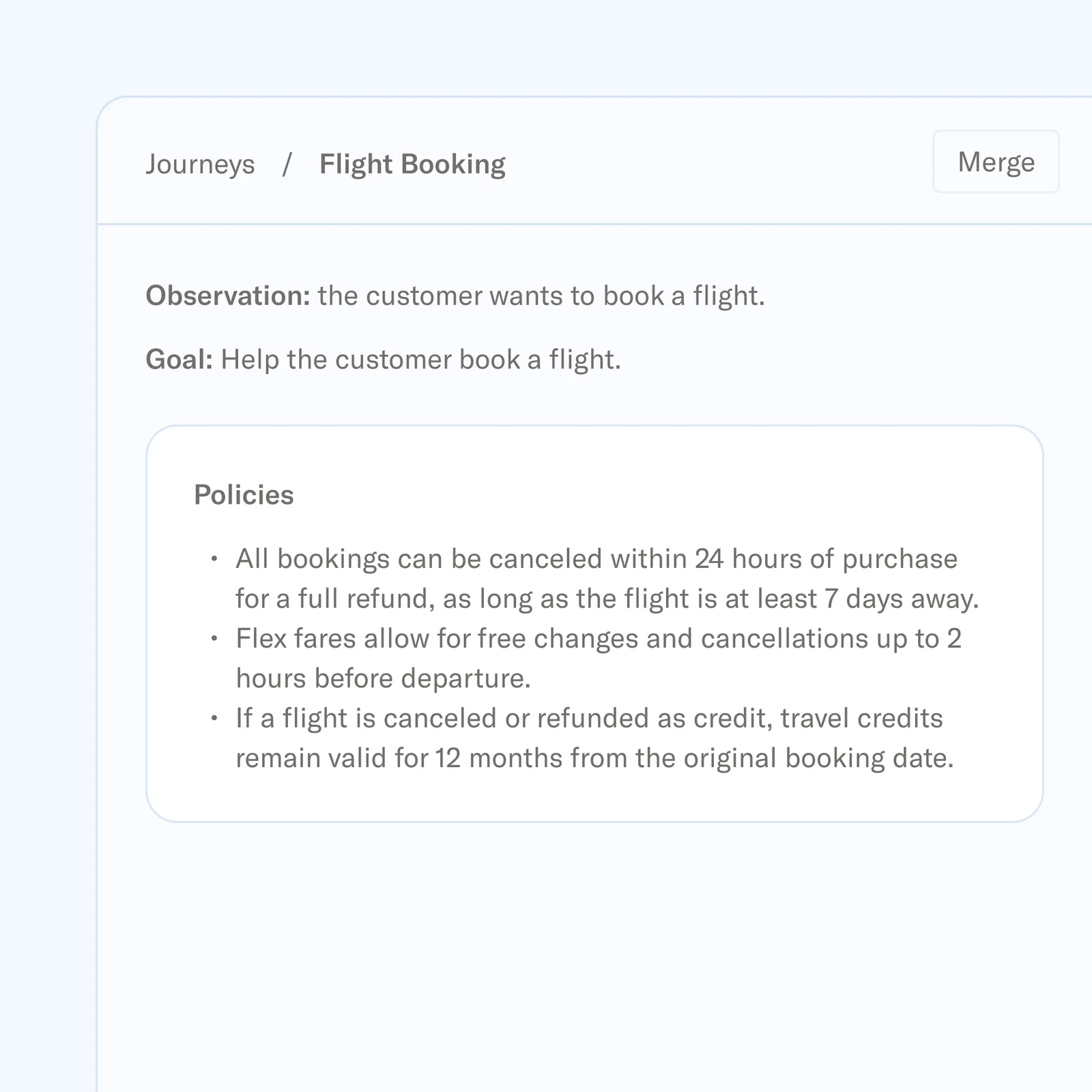The image size is (1092, 1092).
Task: Click the bullet marker beside All bookings
Action: (x=214, y=558)
